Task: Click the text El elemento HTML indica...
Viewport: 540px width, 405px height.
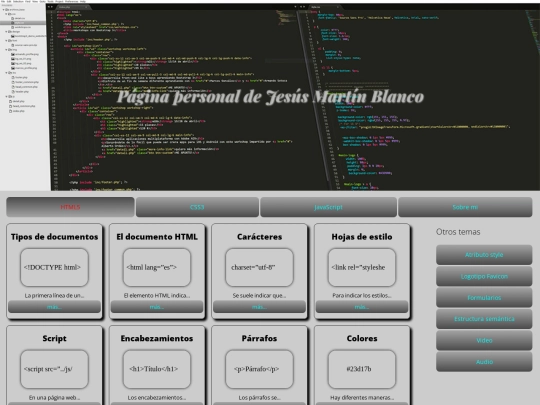Action: click(x=157, y=295)
